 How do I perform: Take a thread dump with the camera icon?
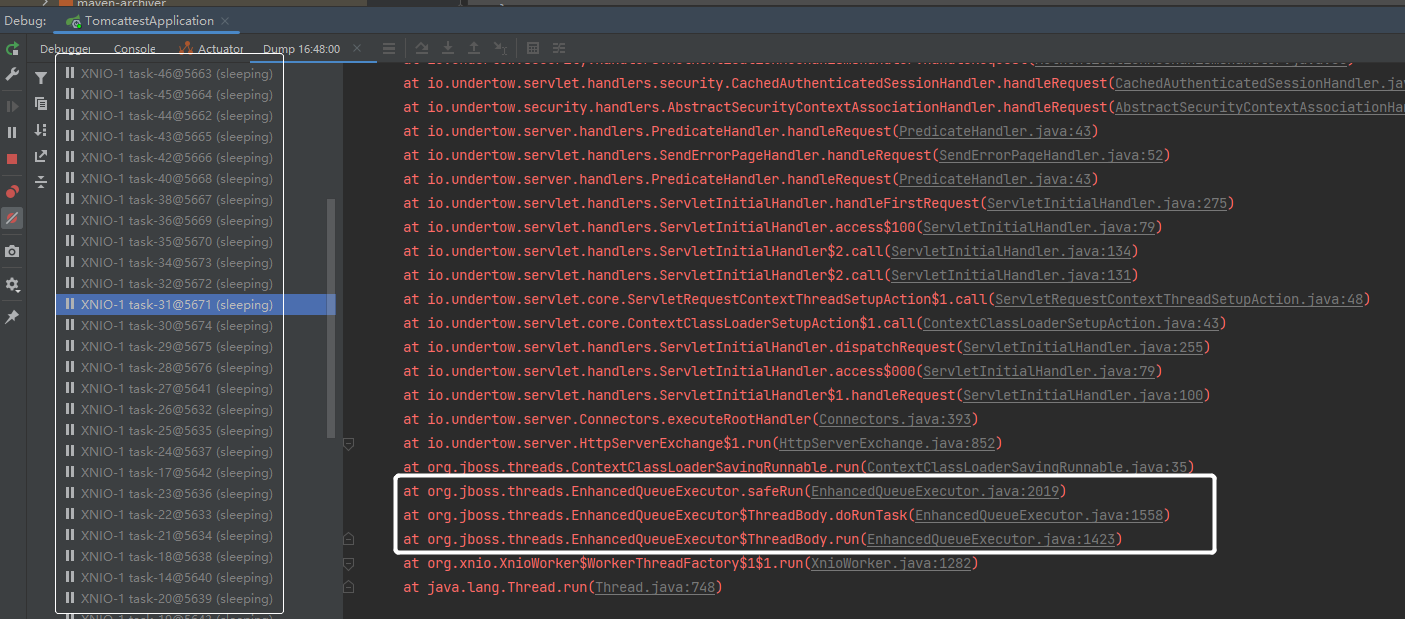[x=12, y=252]
